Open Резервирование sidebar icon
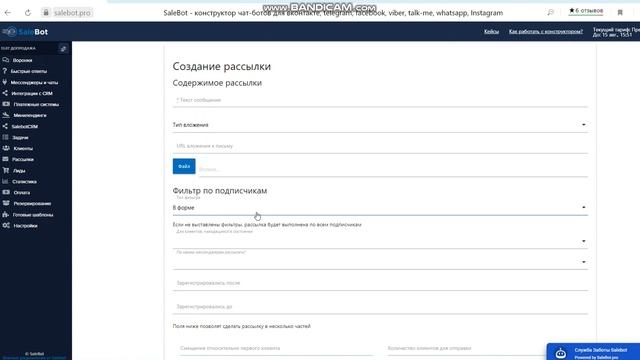 coord(6,203)
